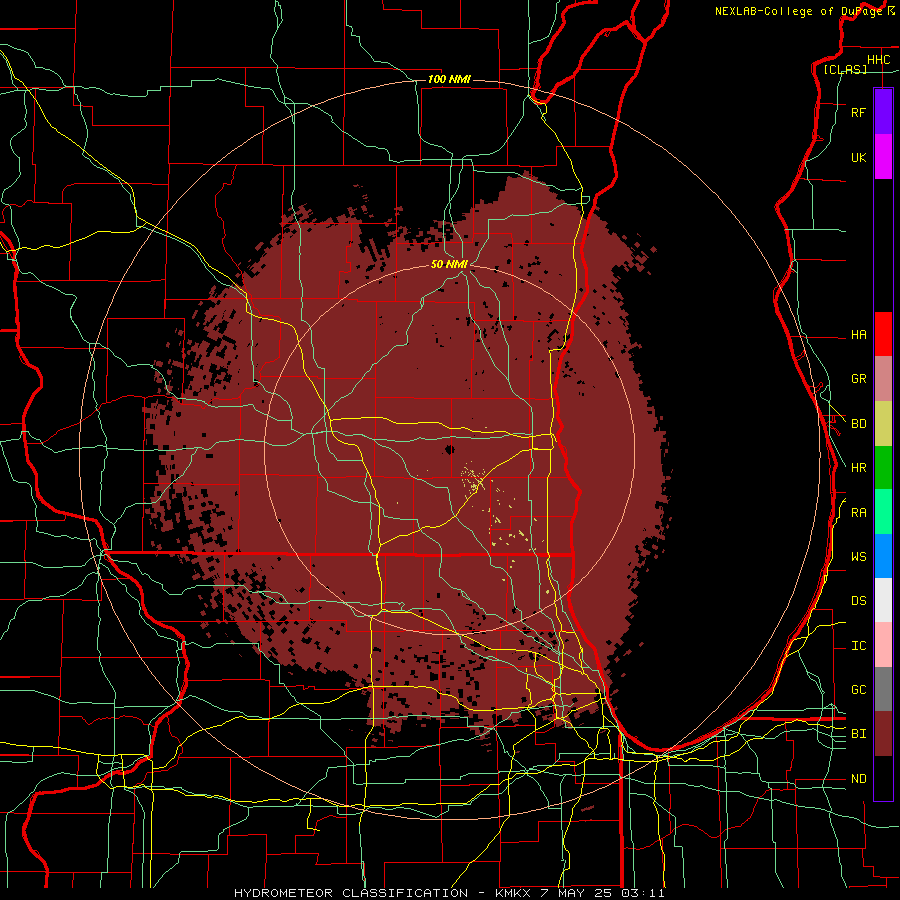Select the gray GC ground clutter swatch
900x900 pixels.
point(883,689)
